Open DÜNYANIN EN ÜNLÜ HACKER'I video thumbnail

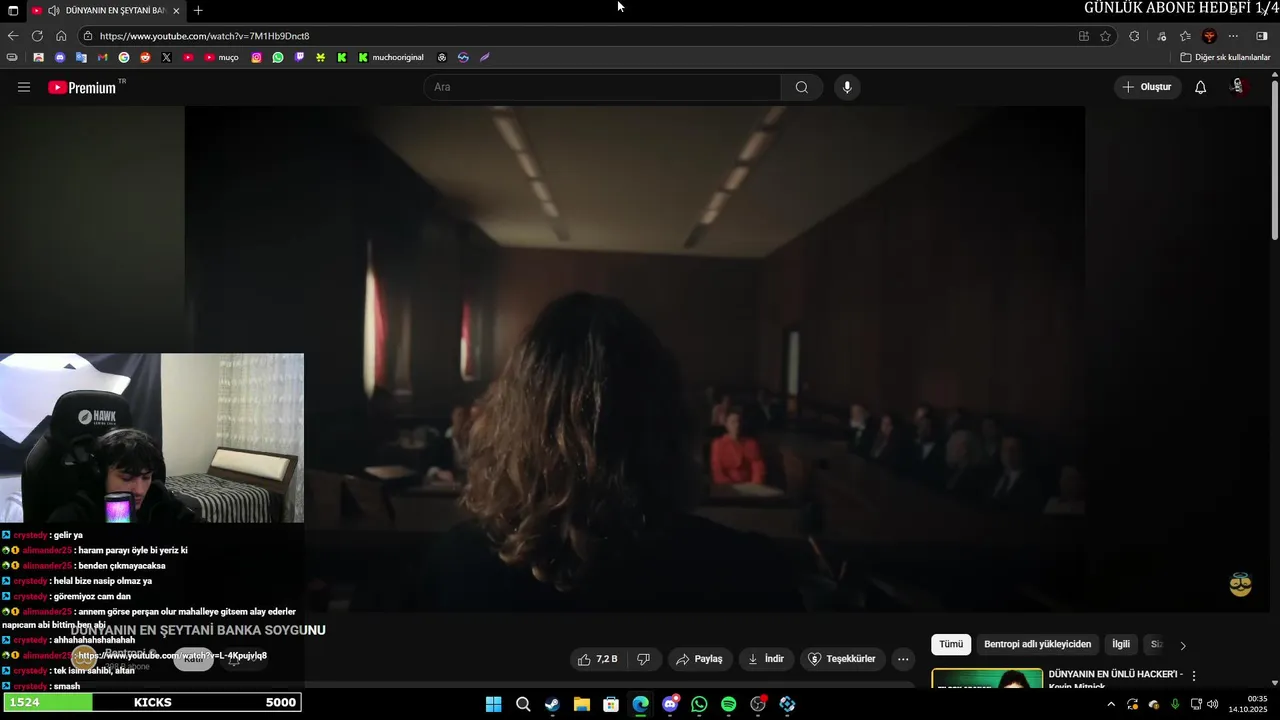click(987, 679)
